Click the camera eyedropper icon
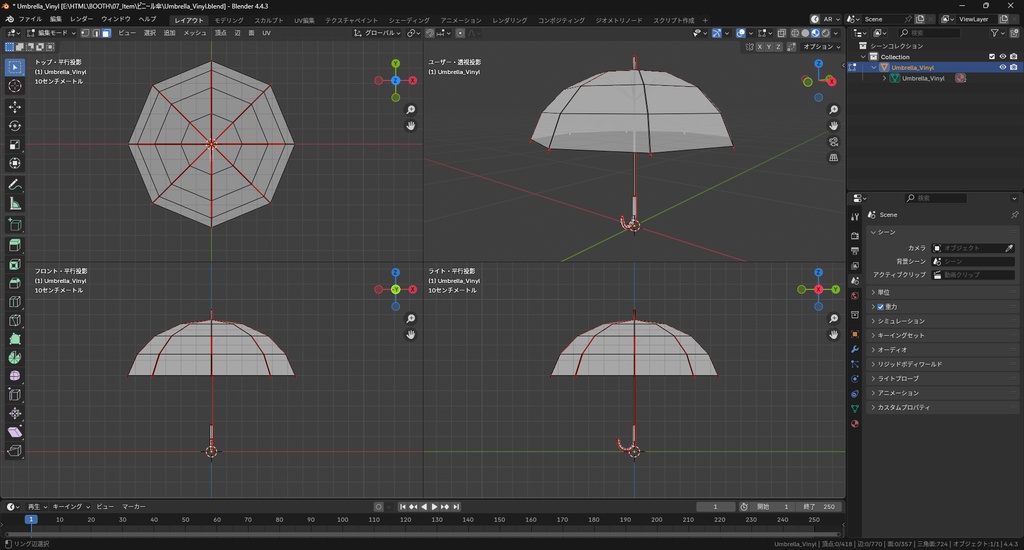1024x550 pixels. point(1009,248)
